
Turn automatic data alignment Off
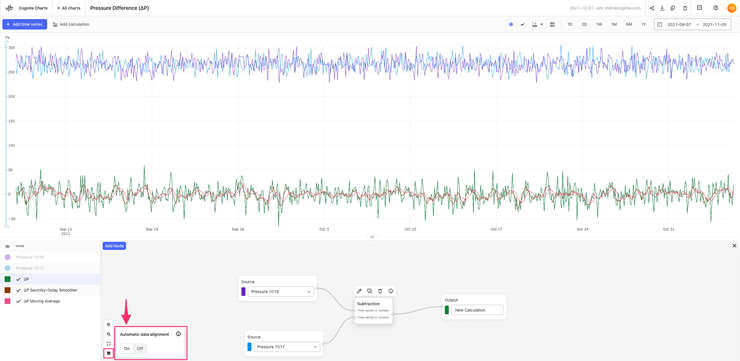pos(140,349)
